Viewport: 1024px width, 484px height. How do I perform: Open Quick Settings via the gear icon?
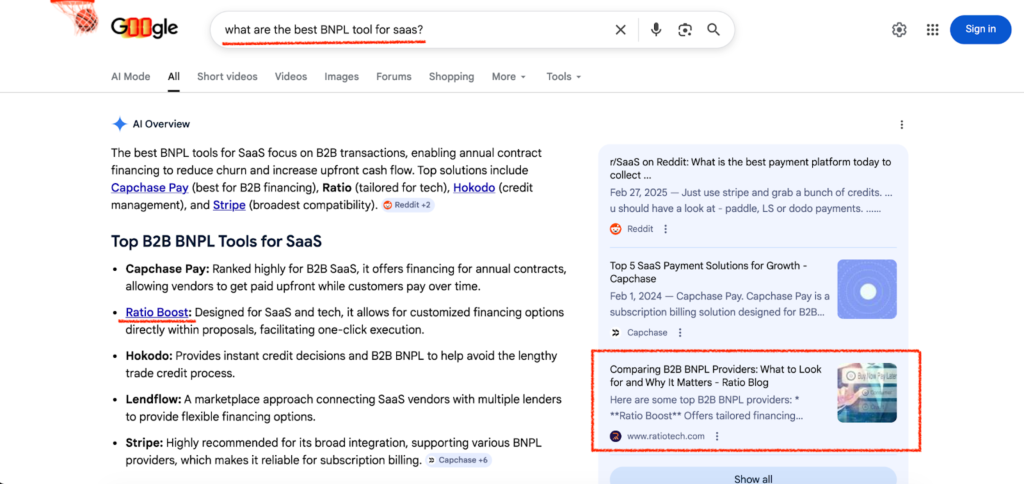[x=899, y=29]
